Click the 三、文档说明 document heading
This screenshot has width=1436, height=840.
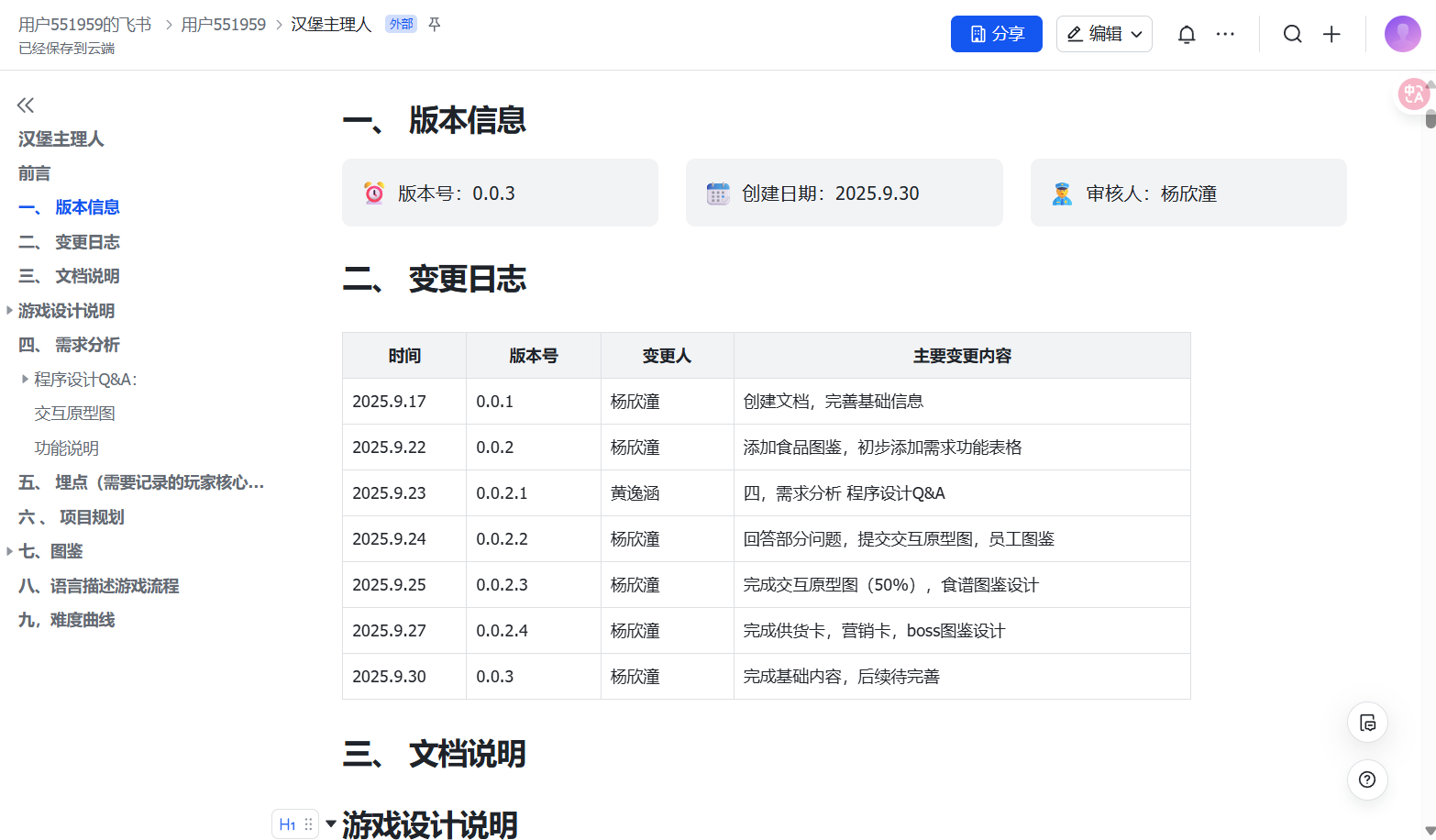point(435,754)
